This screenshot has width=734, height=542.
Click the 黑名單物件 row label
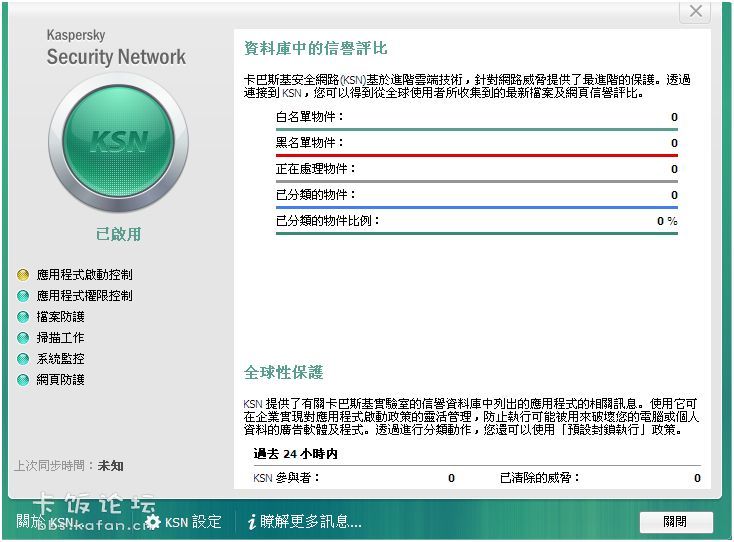point(310,143)
